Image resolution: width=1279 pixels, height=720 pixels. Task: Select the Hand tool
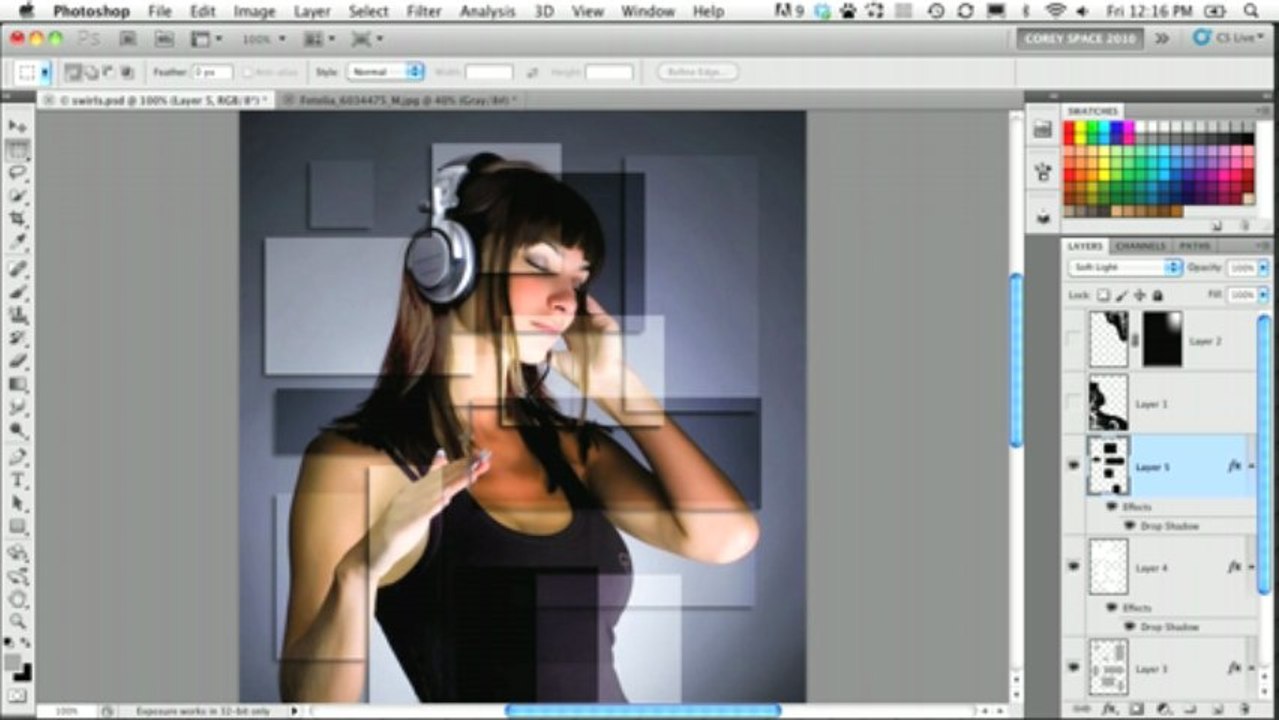pos(18,599)
